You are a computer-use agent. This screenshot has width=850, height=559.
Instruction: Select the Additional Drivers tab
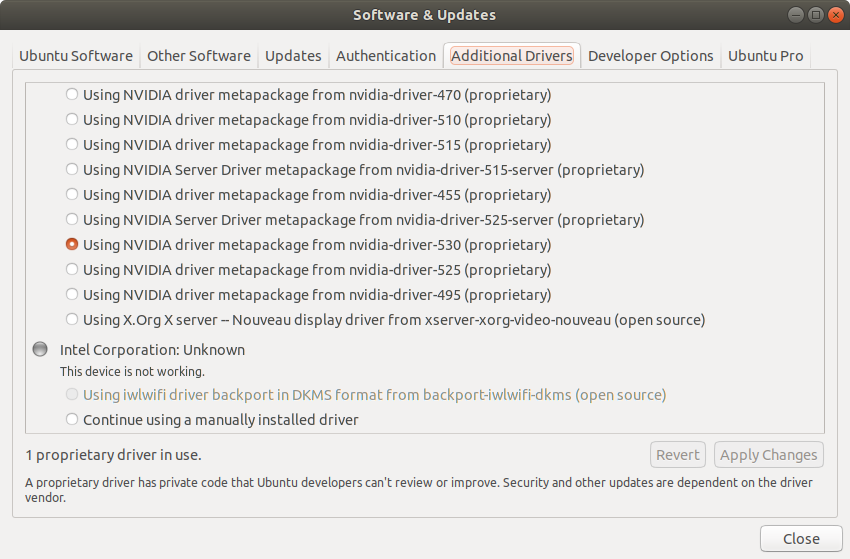pyautogui.click(x=512, y=56)
